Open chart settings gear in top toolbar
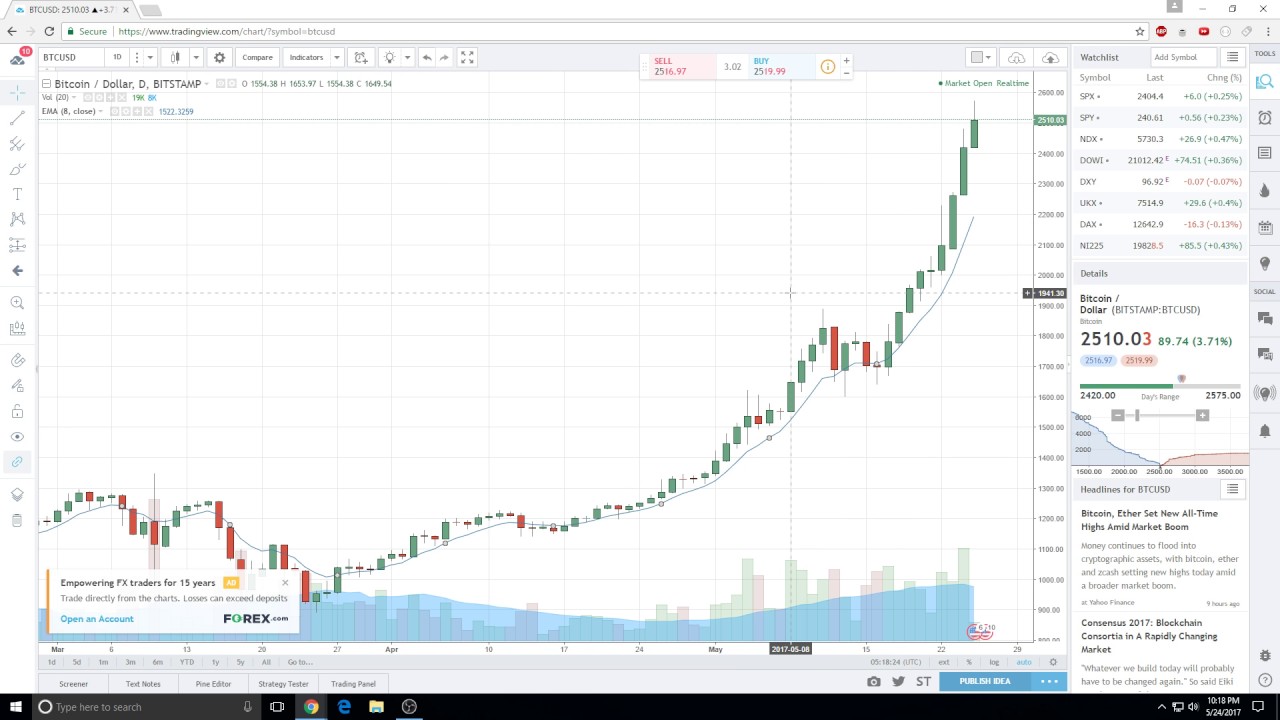Screen dimensions: 1280x720 click(x=220, y=57)
